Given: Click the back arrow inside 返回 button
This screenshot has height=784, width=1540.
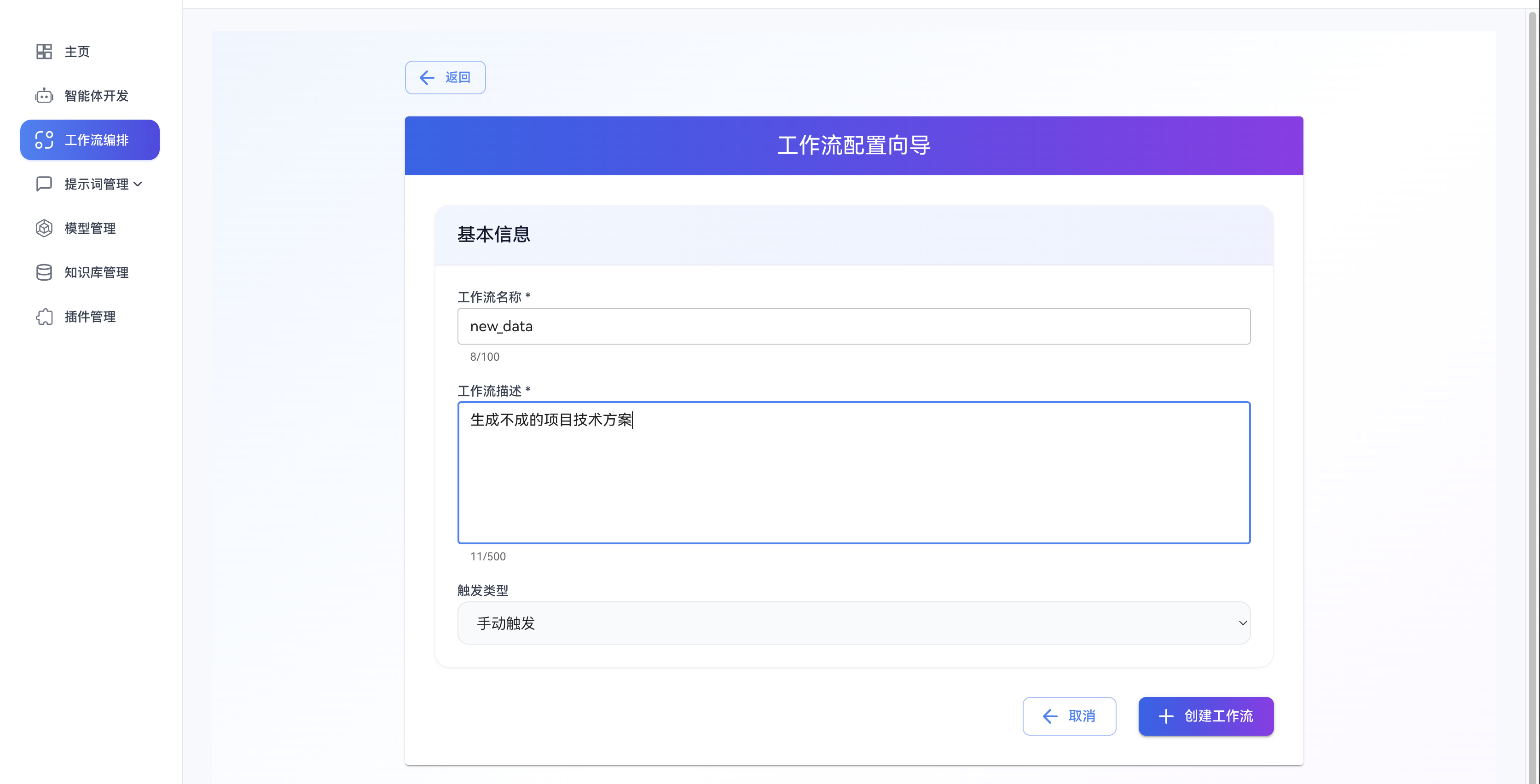Looking at the screenshot, I should tap(426, 78).
